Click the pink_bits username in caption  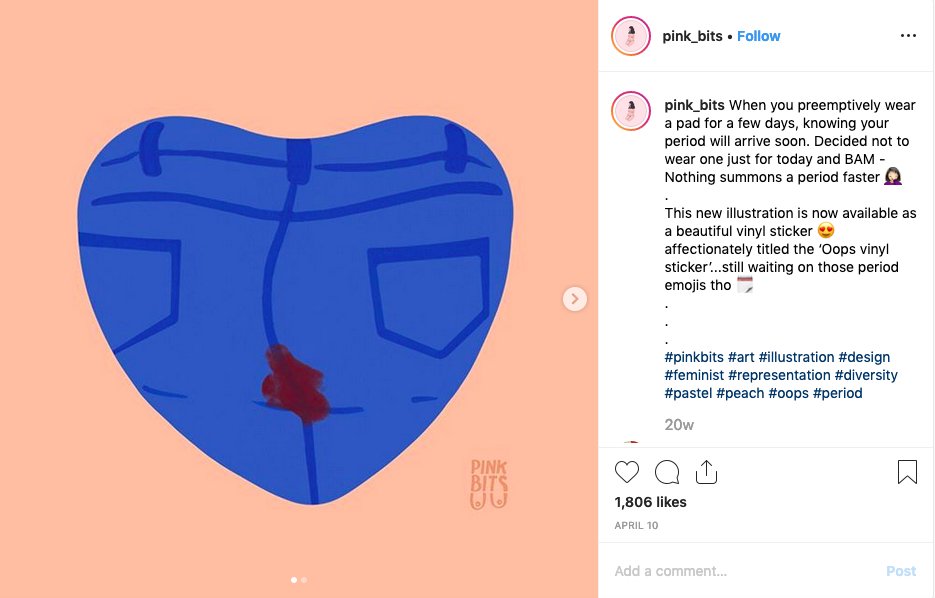click(694, 105)
